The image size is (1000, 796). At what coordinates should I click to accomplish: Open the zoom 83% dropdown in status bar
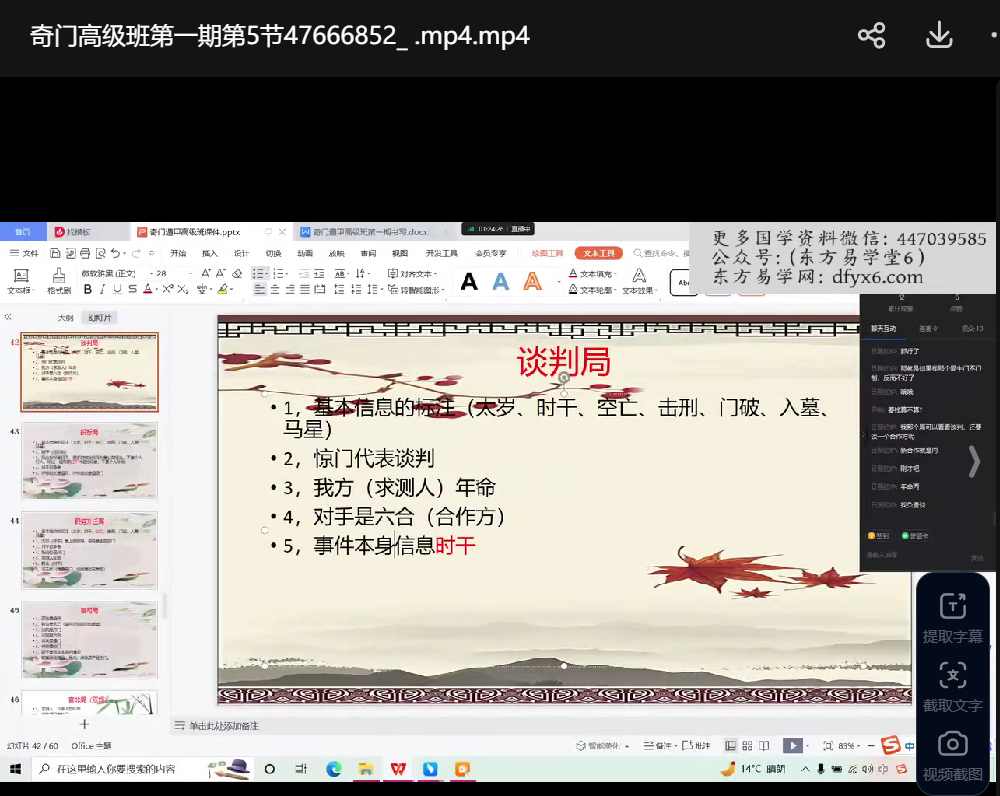pyautogui.click(x=849, y=745)
